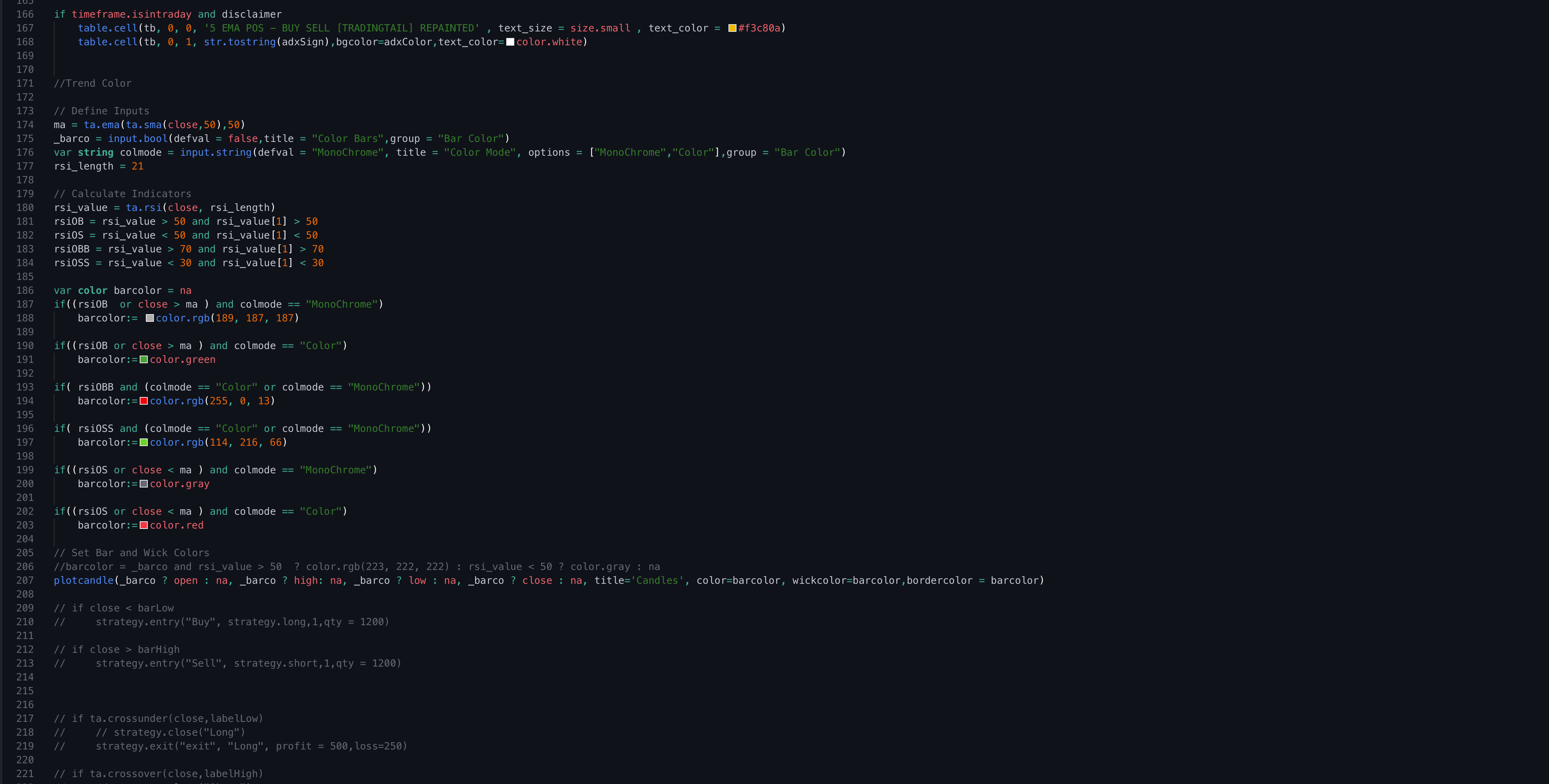Image resolution: width=1549 pixels, height=784 pixels.
Task: Click size.small on line 167
Action: coord(600,28)
